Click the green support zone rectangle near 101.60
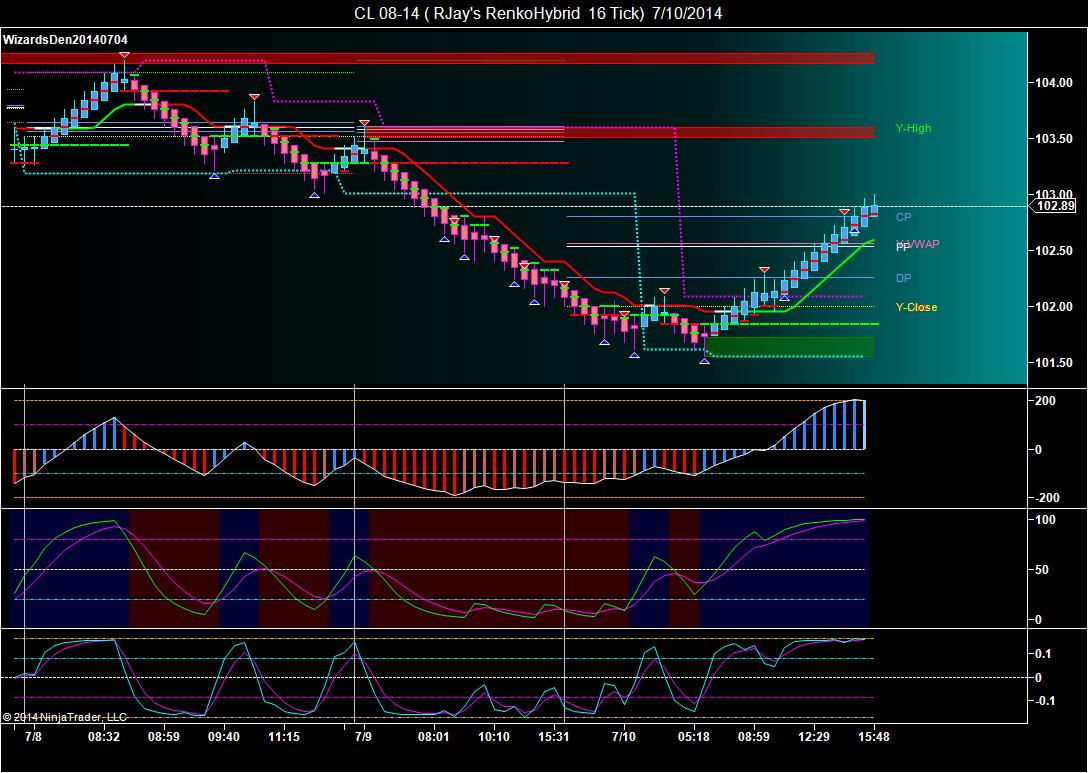The height and width of the screenshot is (773, 1088). click(x=790, y=347)
